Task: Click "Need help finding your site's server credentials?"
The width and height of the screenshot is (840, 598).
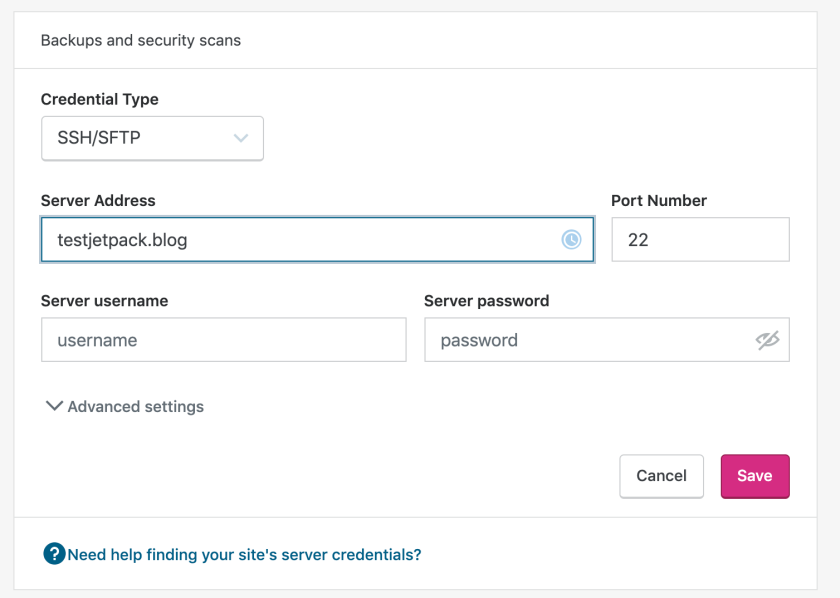Action: (x=244, y=554)
